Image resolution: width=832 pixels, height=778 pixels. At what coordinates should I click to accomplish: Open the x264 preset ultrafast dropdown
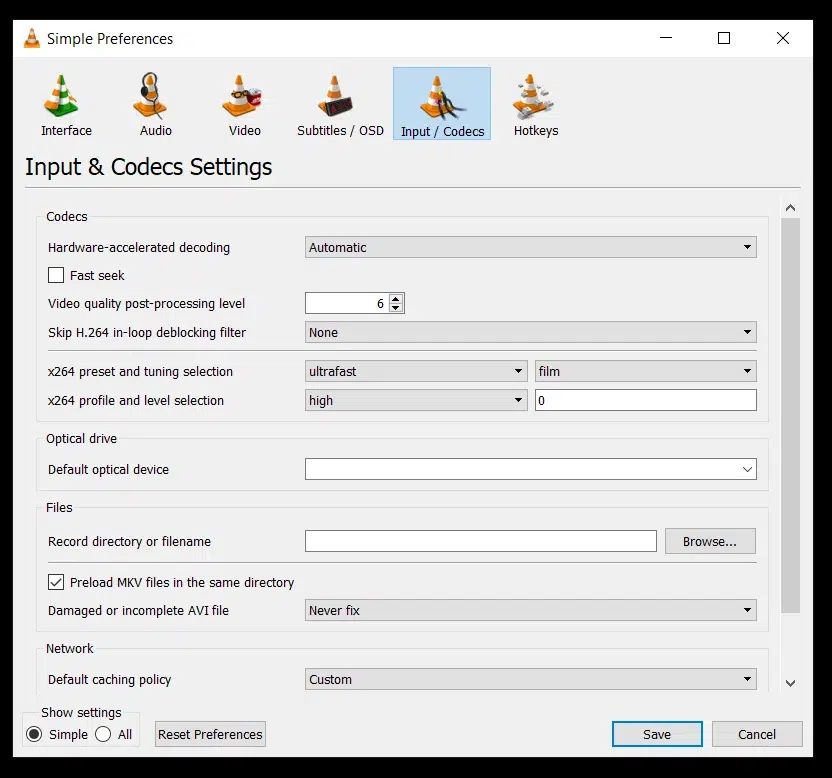pos(416,371)
